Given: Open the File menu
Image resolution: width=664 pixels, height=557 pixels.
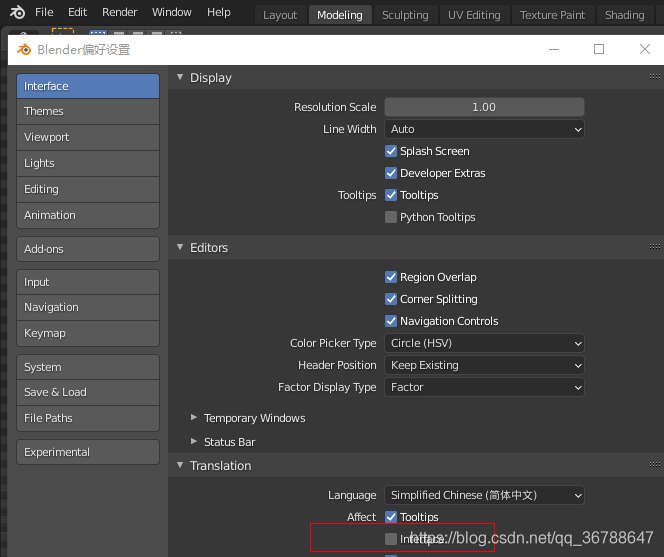Looking at the screenshot, I should 44,12.
